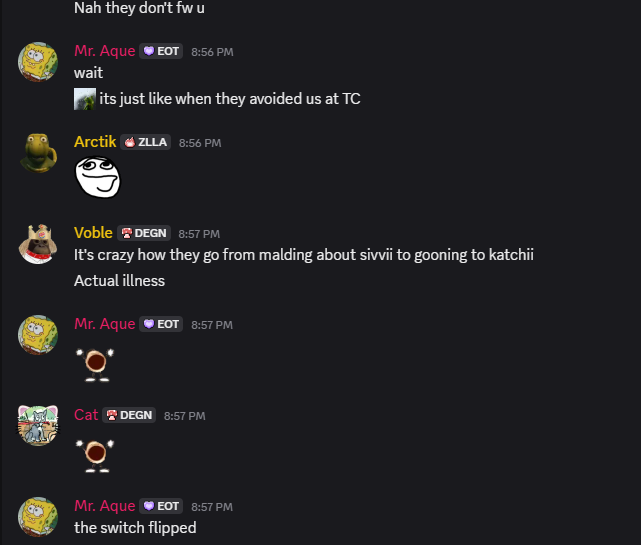Click the username Voble

93,233
